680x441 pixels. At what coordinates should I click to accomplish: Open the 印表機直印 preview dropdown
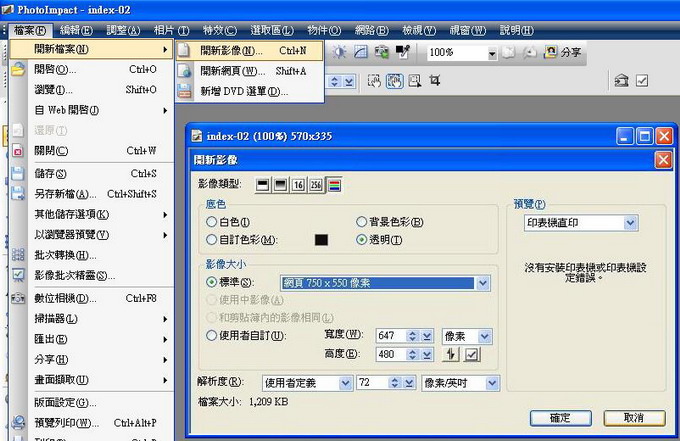tap(630, 223)
